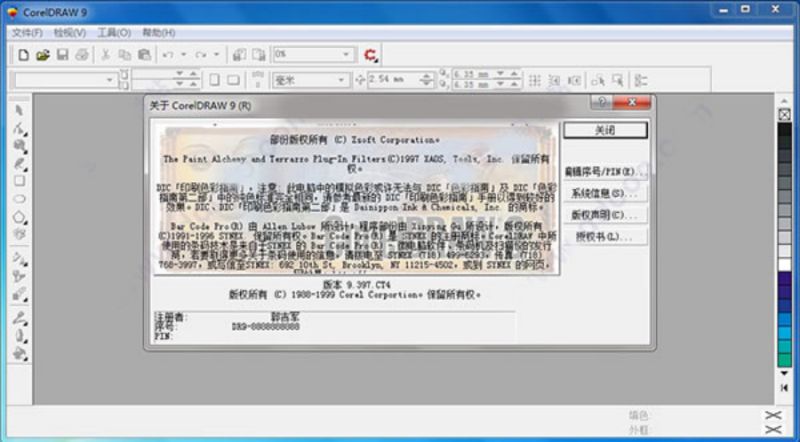Adjust the nudge offset 2.54 mm stepper
The width and height of the screenshot is (800, 442).
tap(427, 80)
